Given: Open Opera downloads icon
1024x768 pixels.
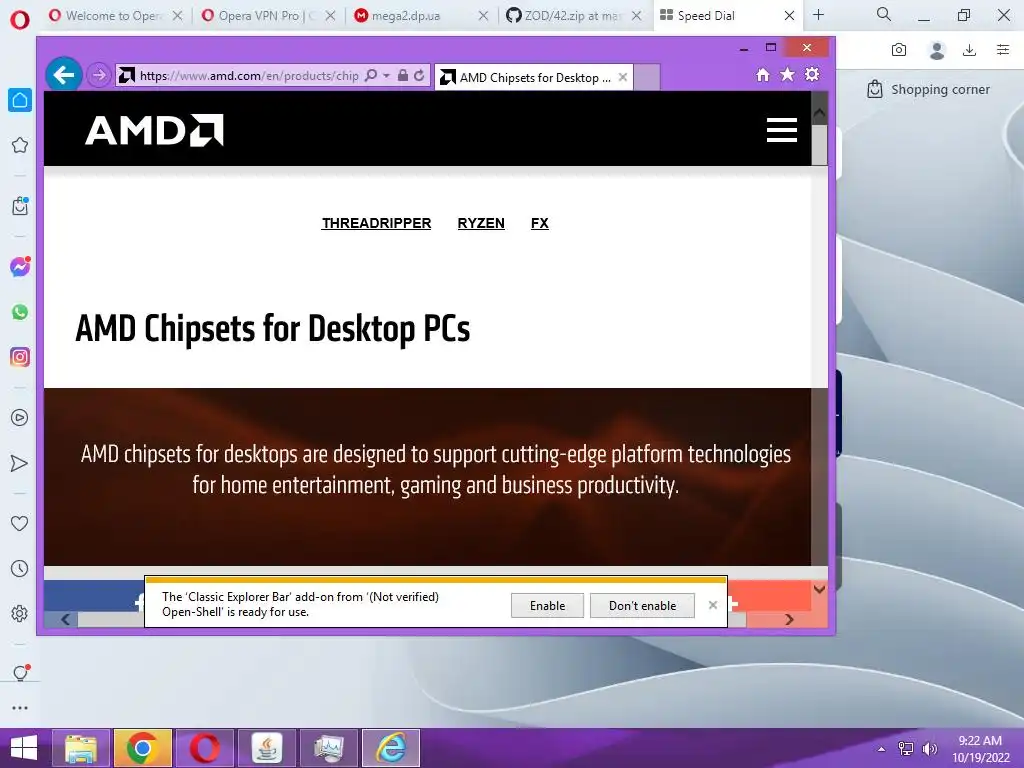Looking at the screenshot, I should point(970,50).
